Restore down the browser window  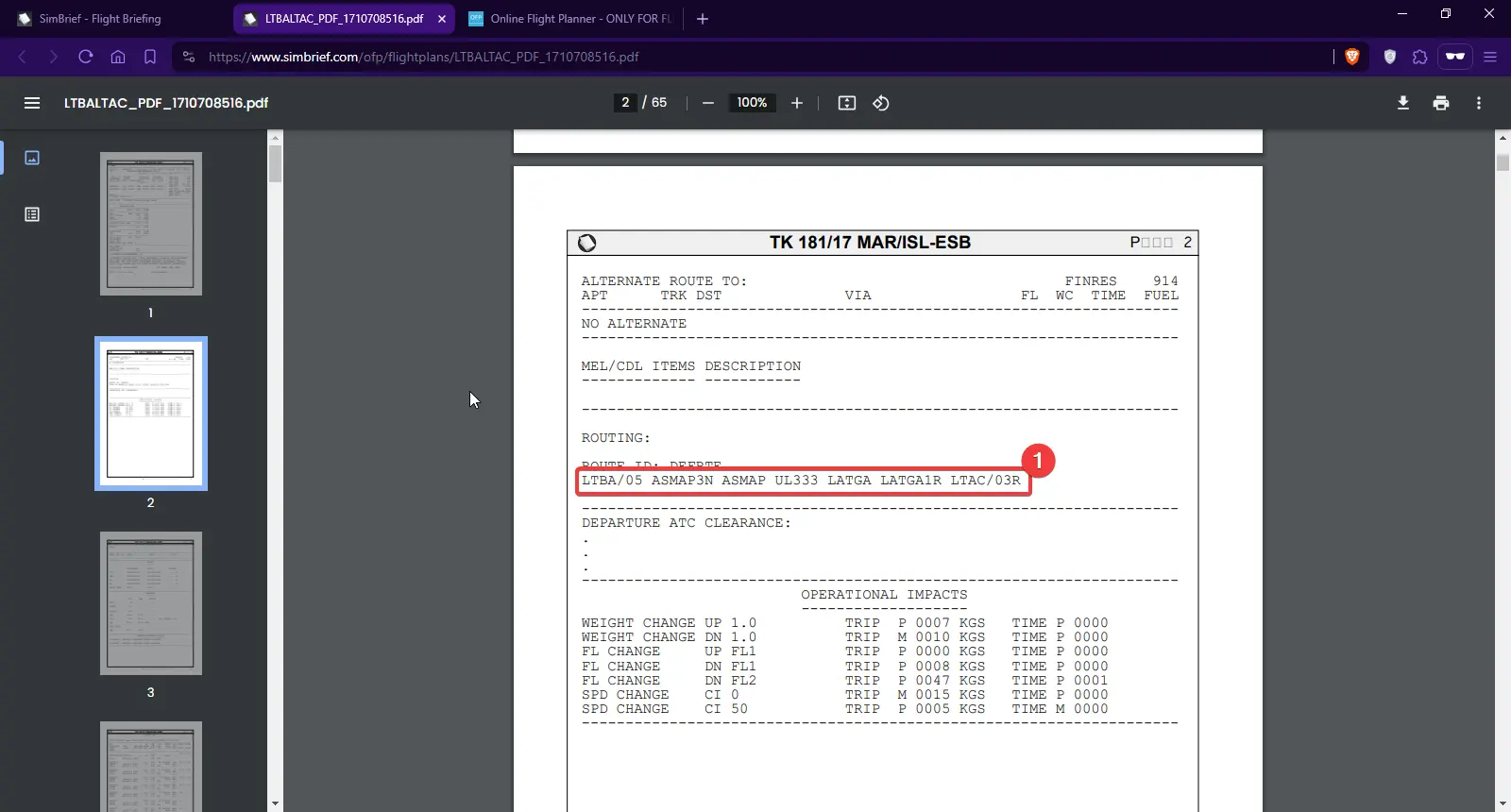[1446, 13]
